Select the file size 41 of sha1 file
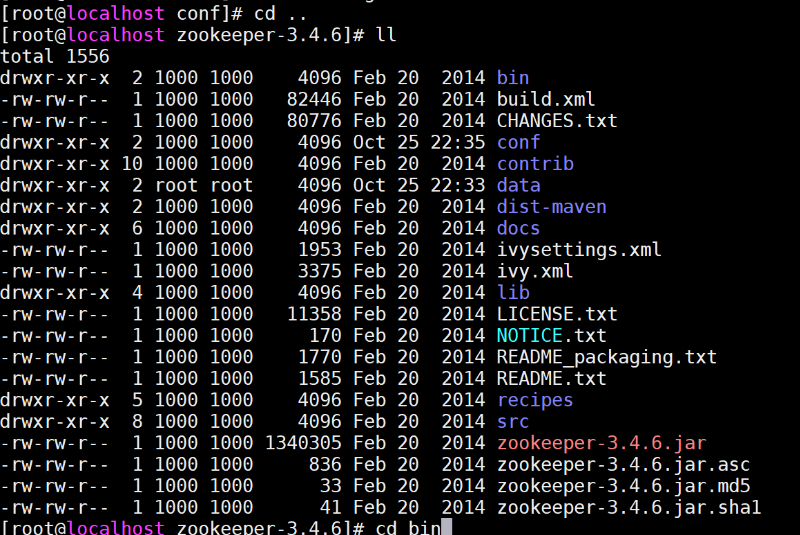 click(331, 507)
